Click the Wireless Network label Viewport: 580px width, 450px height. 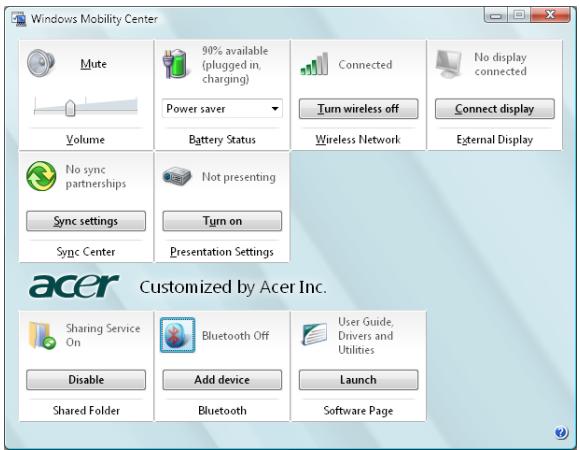pos(358,139)
